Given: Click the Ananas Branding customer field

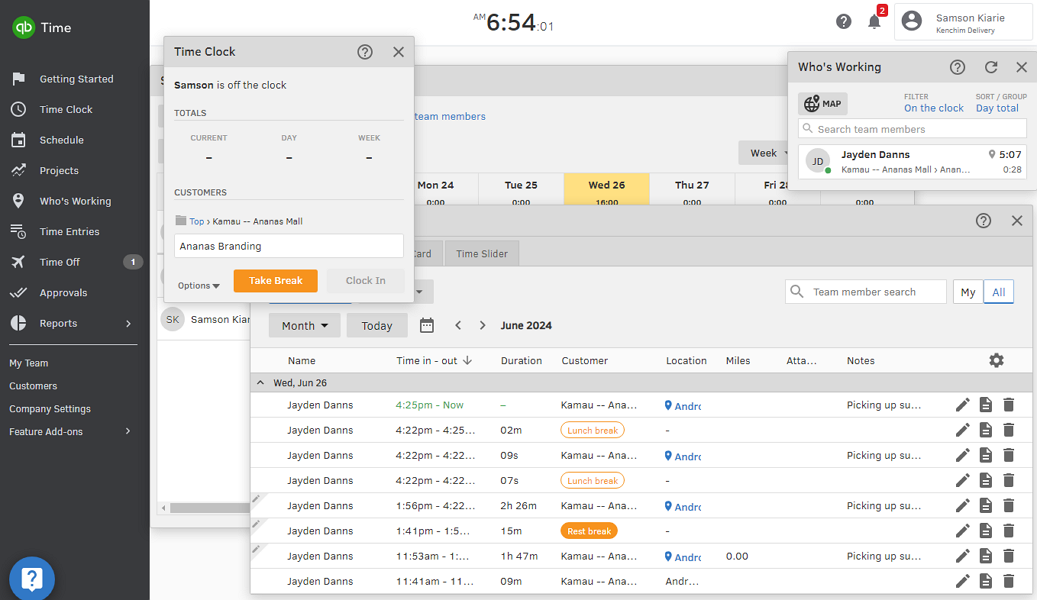Looking at the screenshot, I should pyautogui.click(x=288, y=244).
